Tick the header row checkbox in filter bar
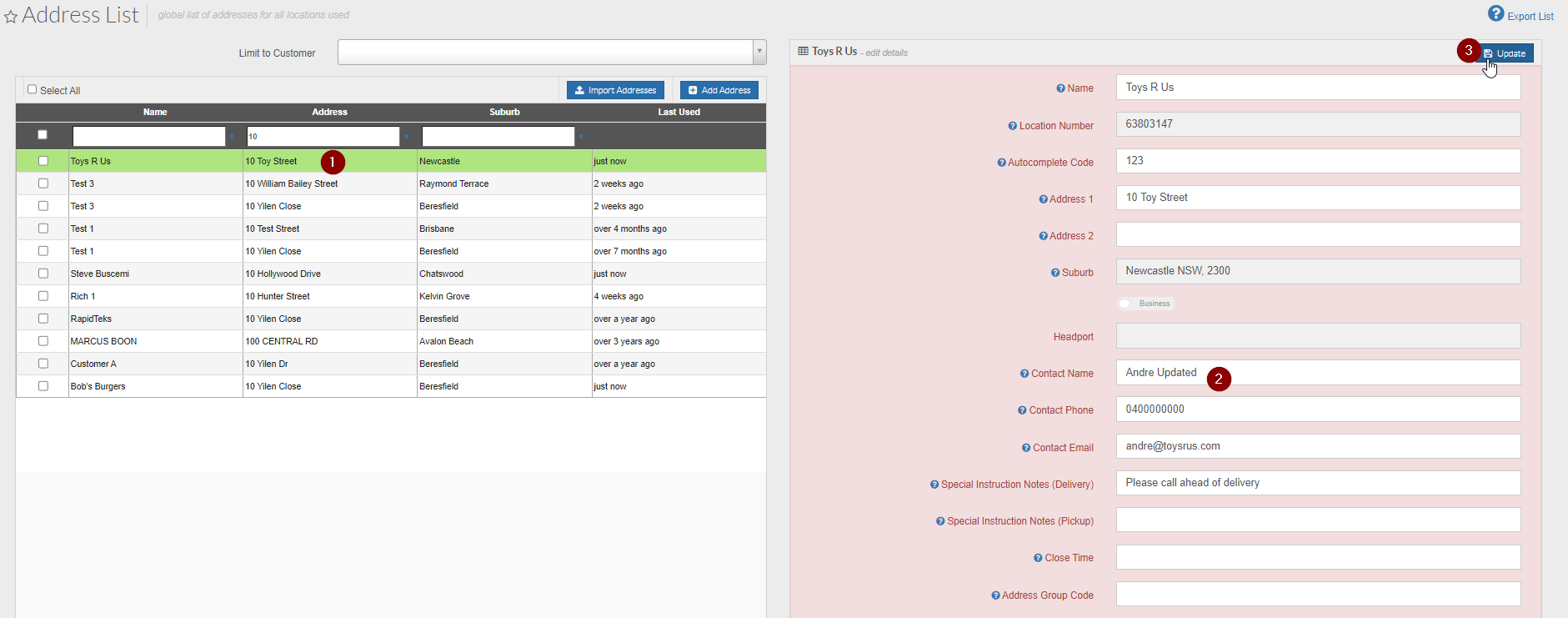1568x618 pixels. point(43,134)
